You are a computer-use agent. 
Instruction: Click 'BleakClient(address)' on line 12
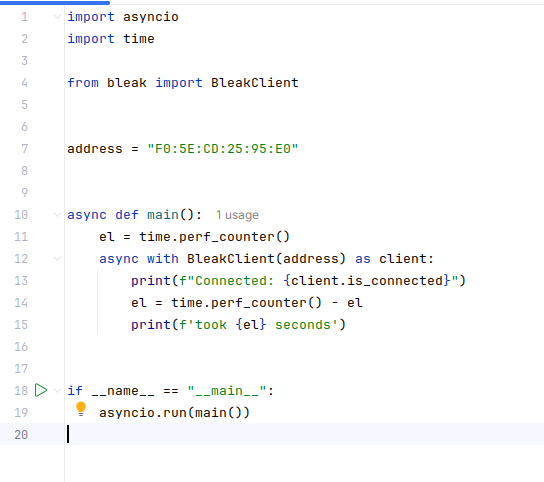[266, 259]
